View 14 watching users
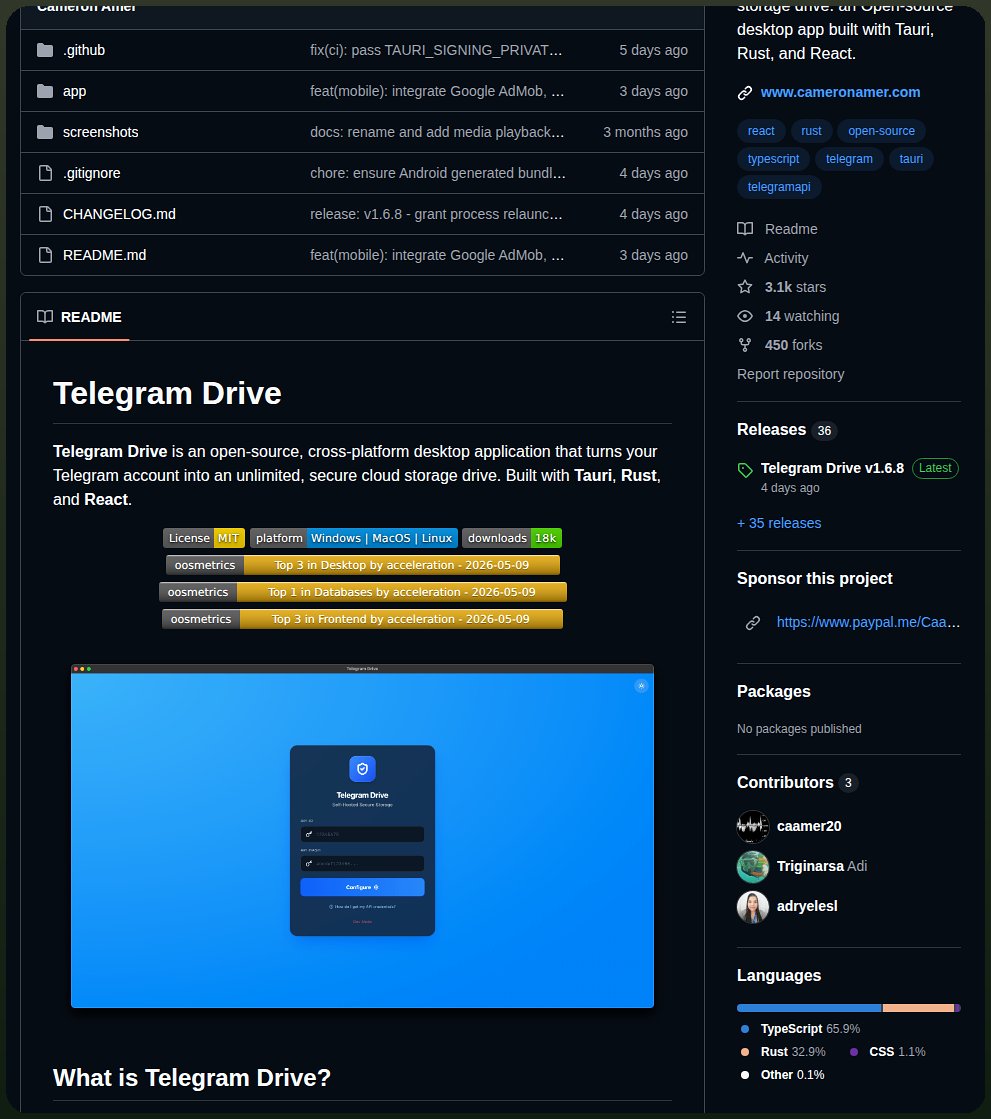 point(802,316)
